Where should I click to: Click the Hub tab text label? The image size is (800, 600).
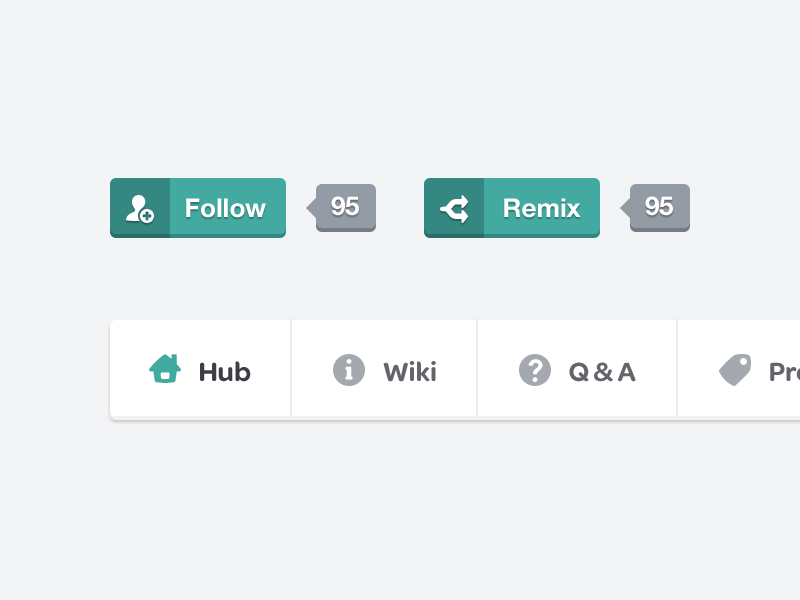pyautogui.click(x=223, y=370)
